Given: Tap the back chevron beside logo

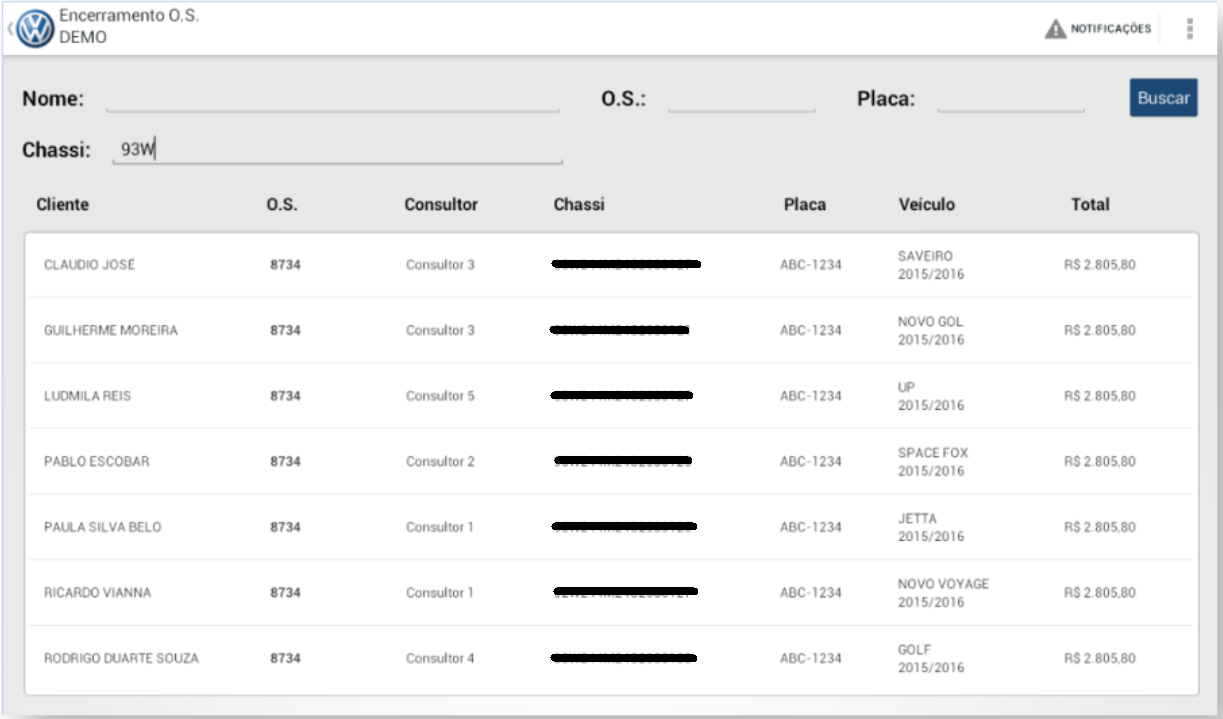Looking at the screenshot, I should [x=10, y=29].
